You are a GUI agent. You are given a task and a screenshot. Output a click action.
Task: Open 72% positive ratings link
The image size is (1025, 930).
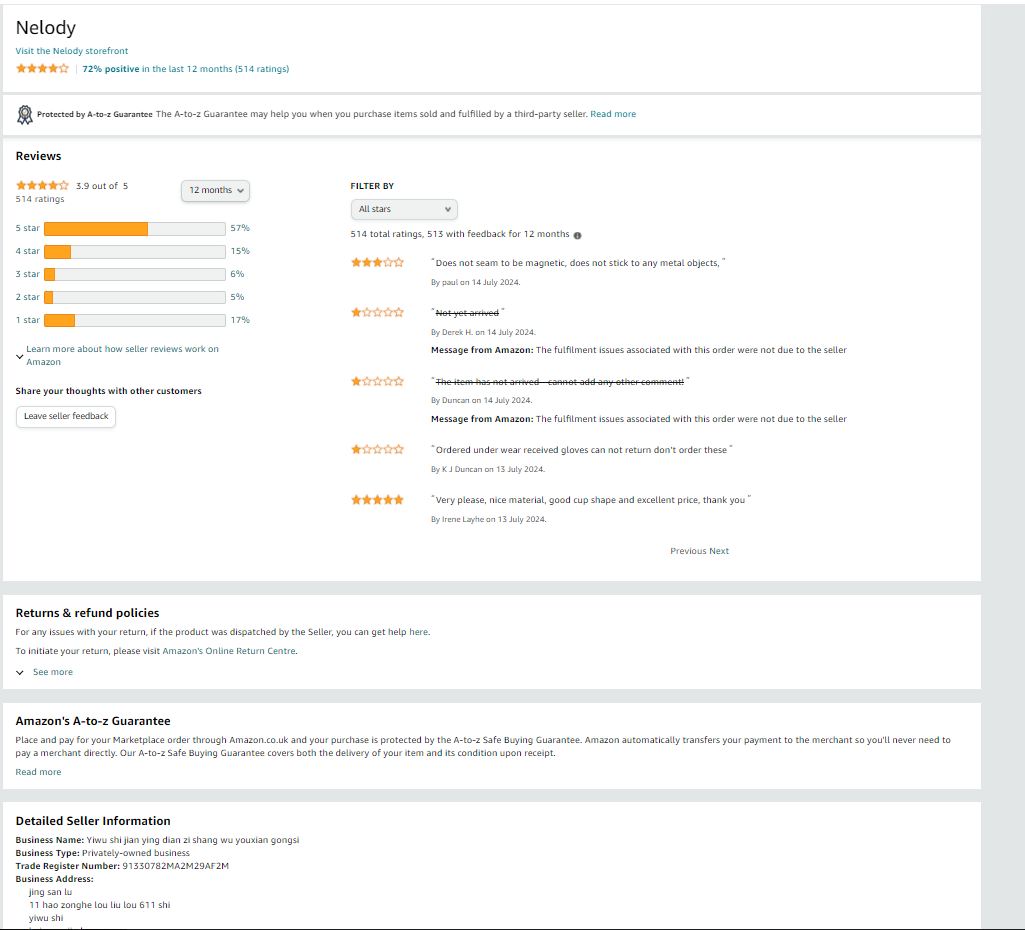pos(186,69)
